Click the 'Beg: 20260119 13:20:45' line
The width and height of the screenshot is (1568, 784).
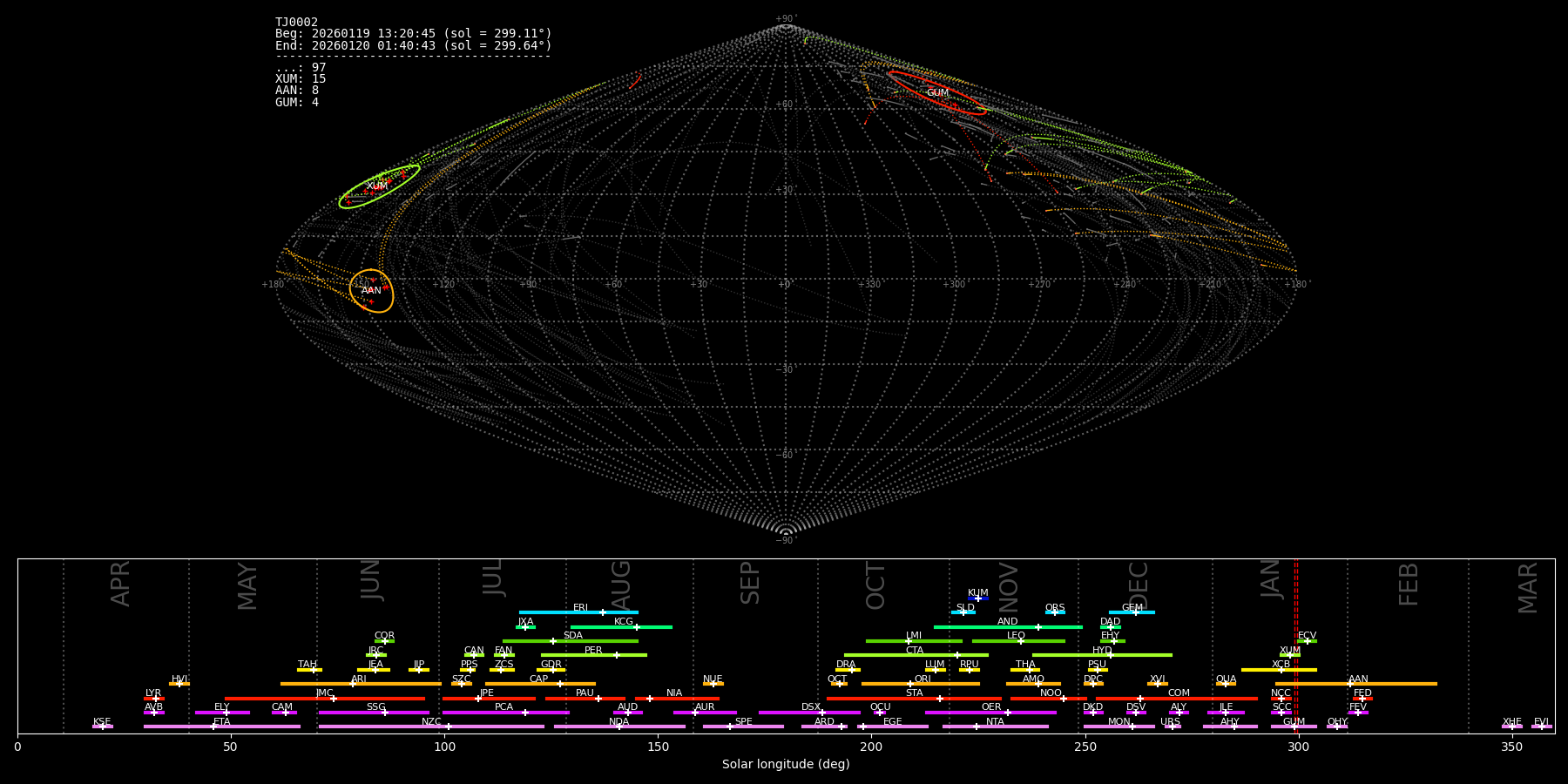coord(414,34)
